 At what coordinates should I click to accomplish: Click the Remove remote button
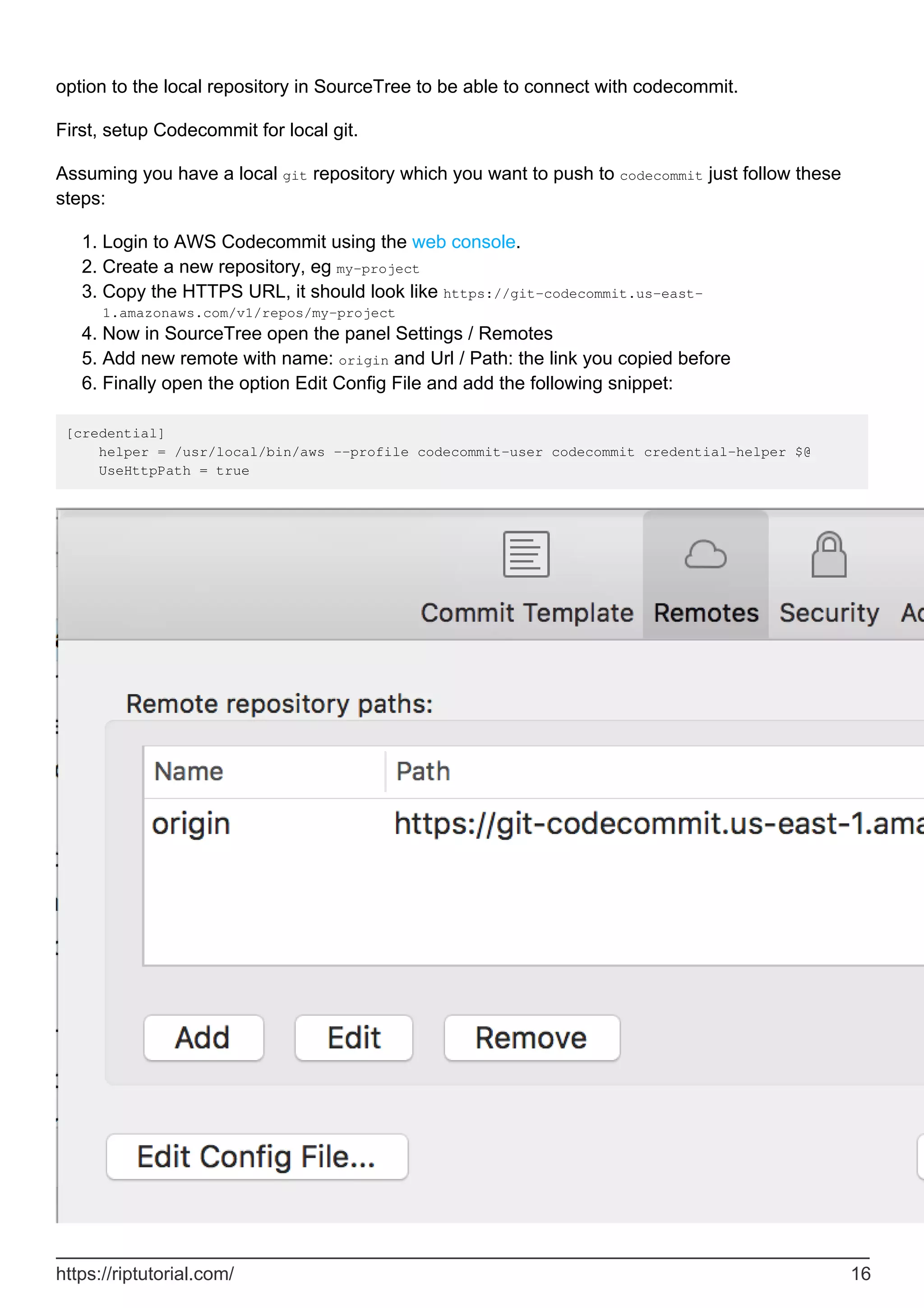point(532,1037)
